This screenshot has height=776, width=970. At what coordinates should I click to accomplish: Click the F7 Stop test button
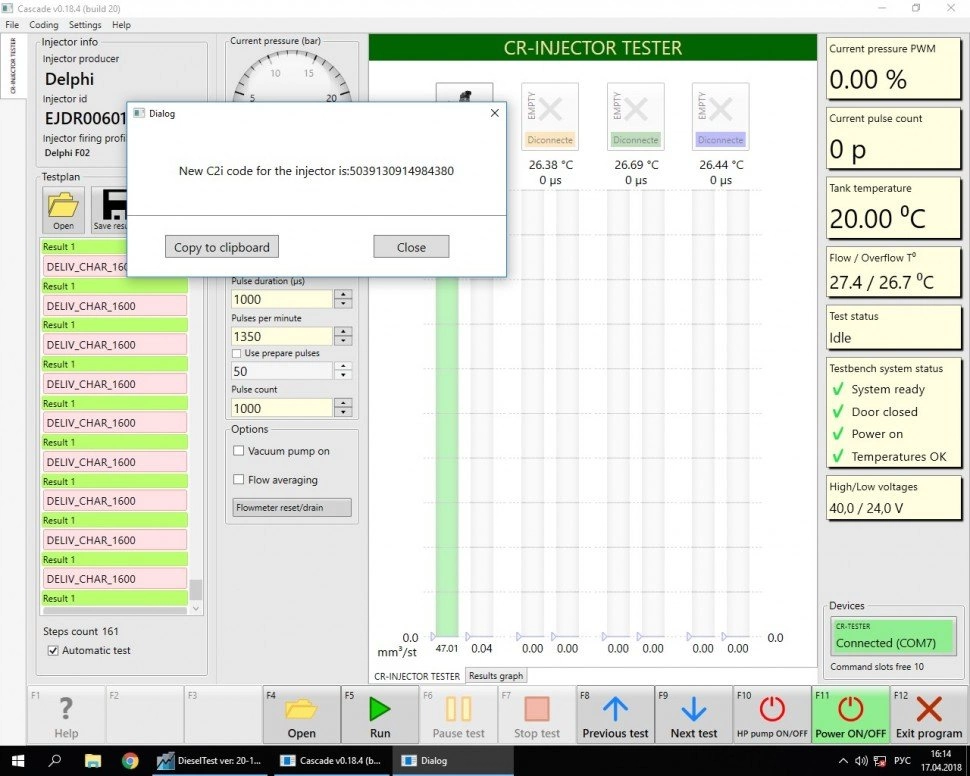[x=536, y=715]
